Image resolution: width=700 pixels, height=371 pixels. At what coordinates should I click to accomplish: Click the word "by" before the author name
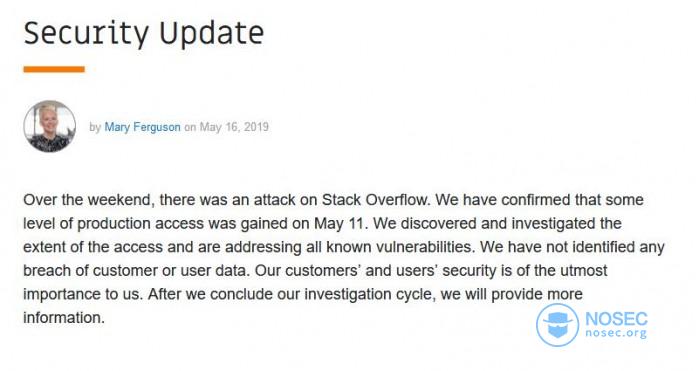coord(95,127)
